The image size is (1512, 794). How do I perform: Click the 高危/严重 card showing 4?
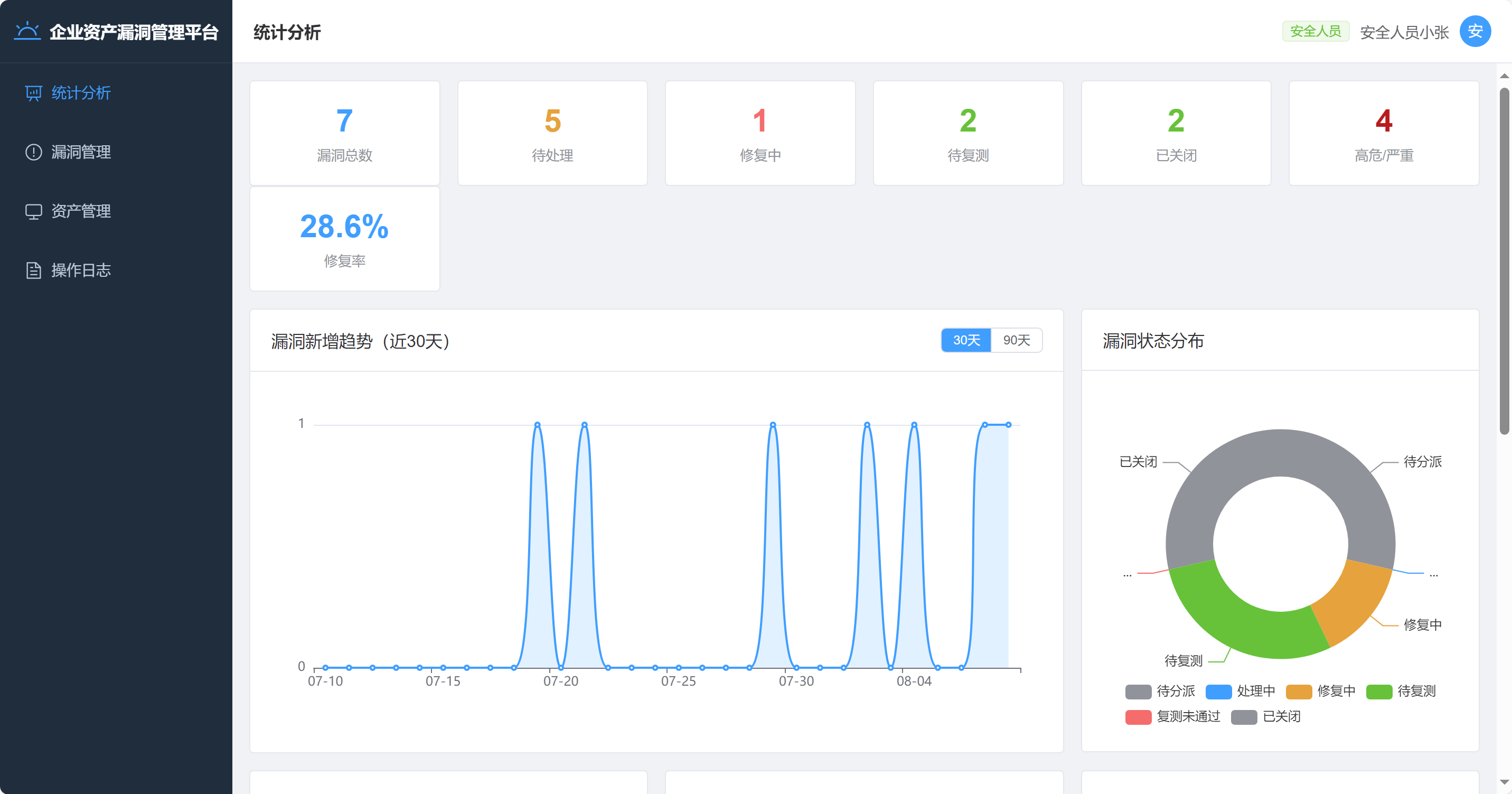point(1384,133)
